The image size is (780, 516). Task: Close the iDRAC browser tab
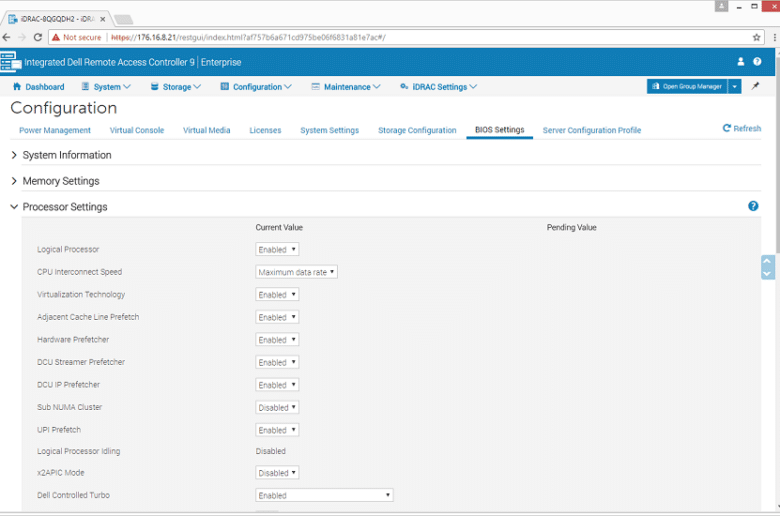(102, 19)
